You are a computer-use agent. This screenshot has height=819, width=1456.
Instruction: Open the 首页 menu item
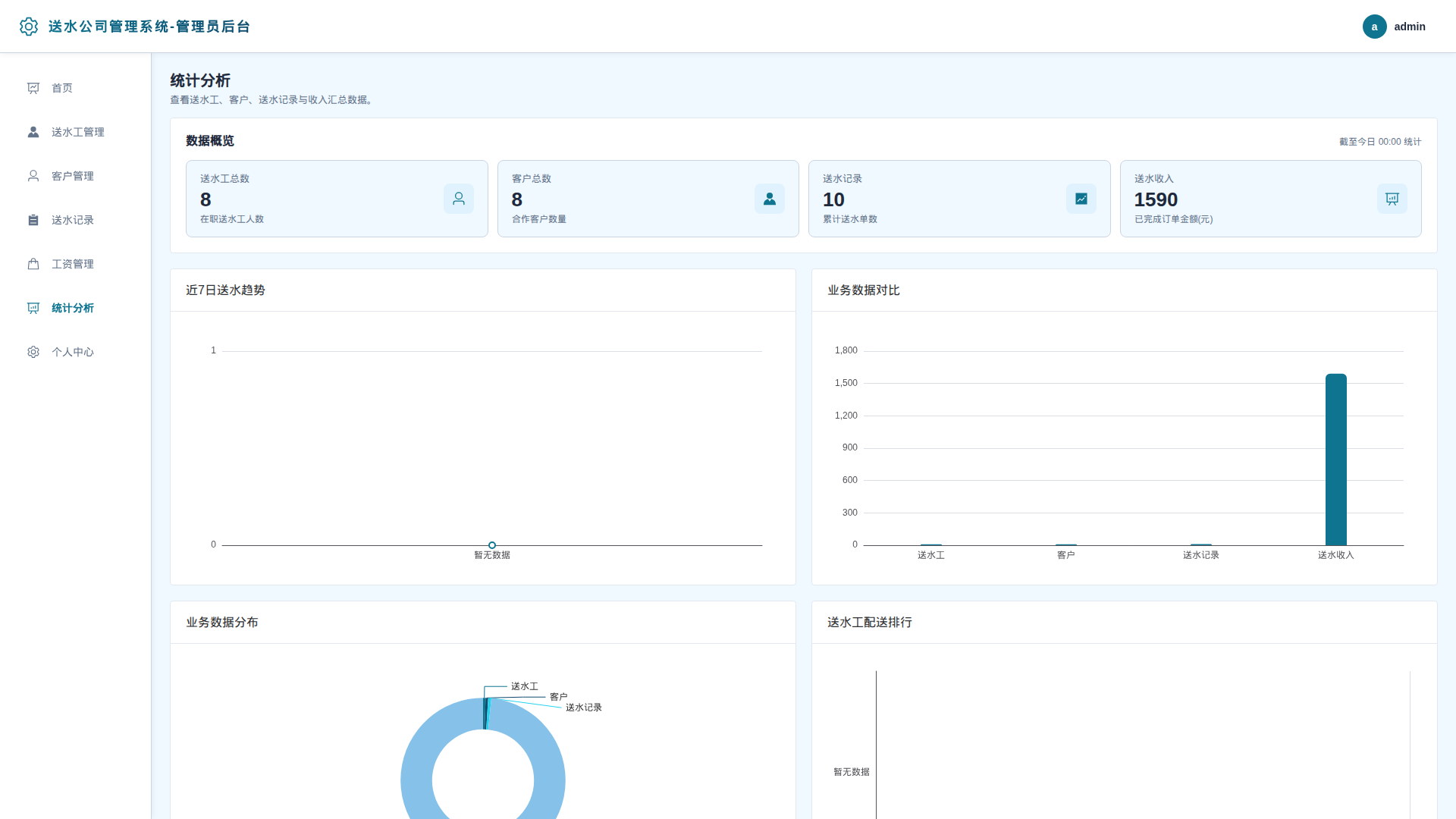(x=76, y=88)
